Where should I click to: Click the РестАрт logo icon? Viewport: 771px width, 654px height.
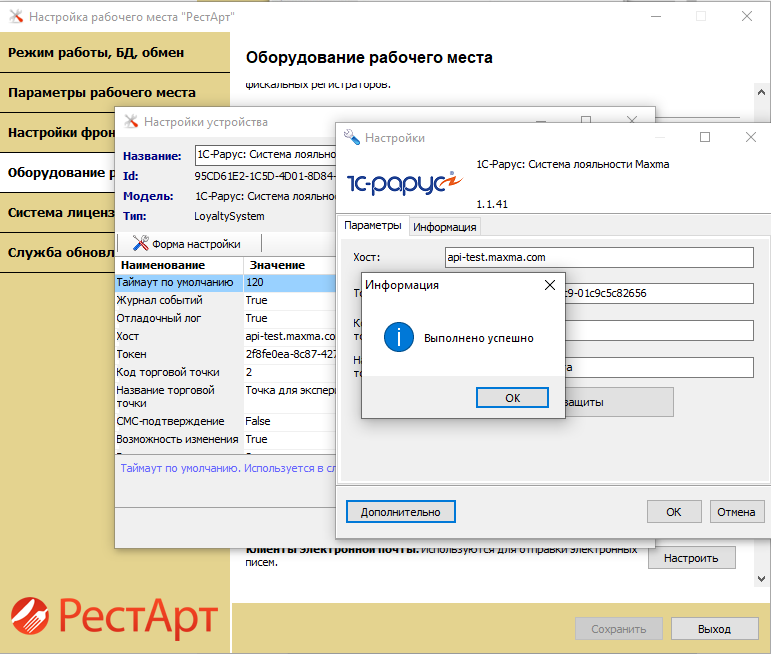click(x=30, y=616)
